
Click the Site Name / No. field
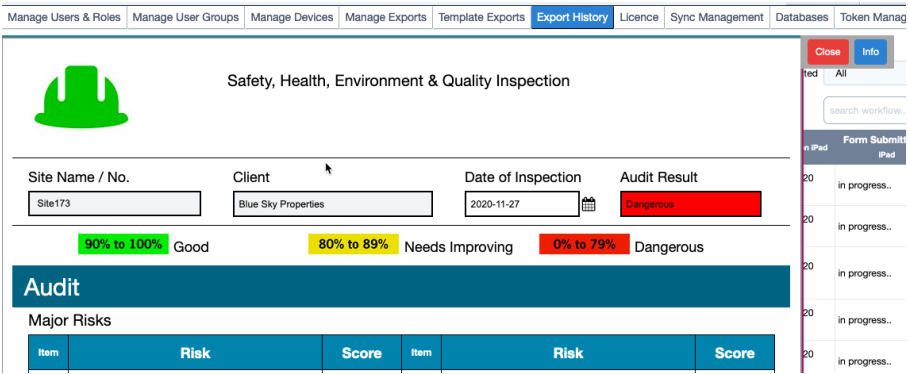(115, 204)
